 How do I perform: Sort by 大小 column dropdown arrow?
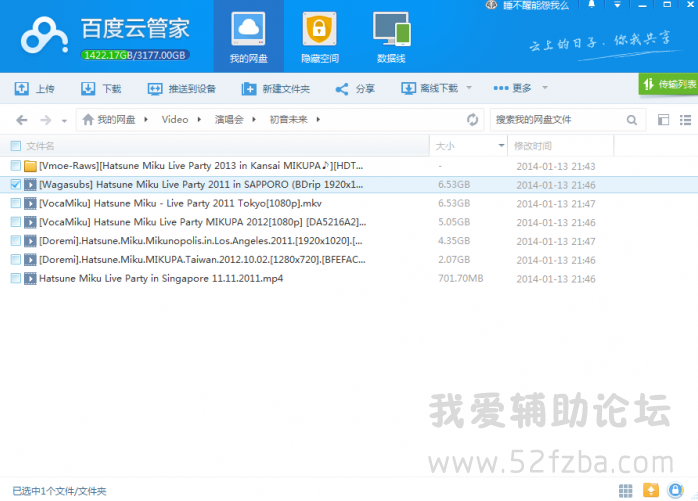tap(501, 146)
